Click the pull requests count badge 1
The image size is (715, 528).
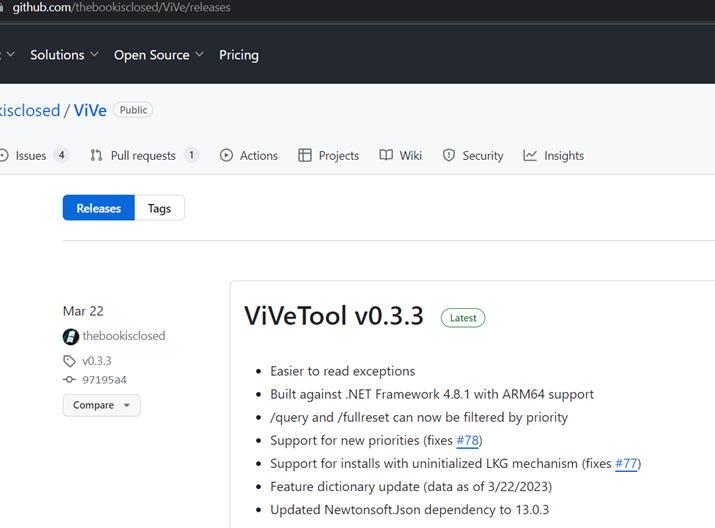[x=192, y=155]
